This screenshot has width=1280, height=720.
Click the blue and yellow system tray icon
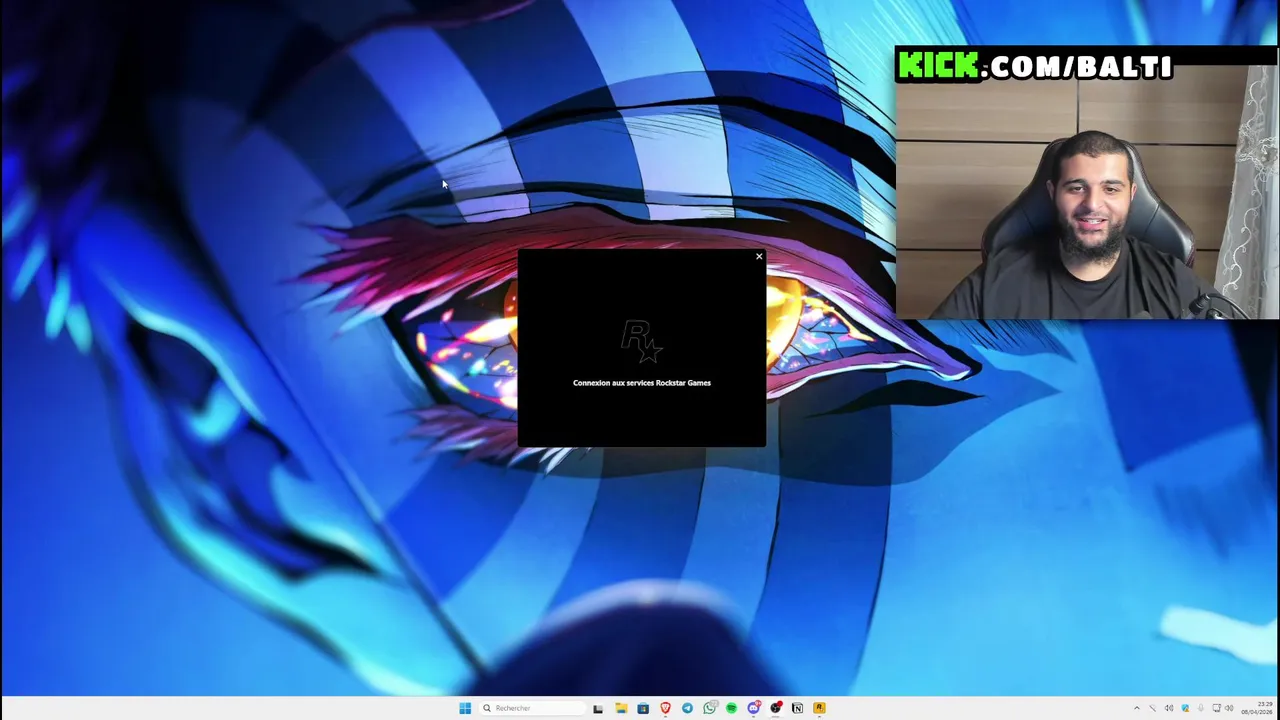click(1185, 708)
